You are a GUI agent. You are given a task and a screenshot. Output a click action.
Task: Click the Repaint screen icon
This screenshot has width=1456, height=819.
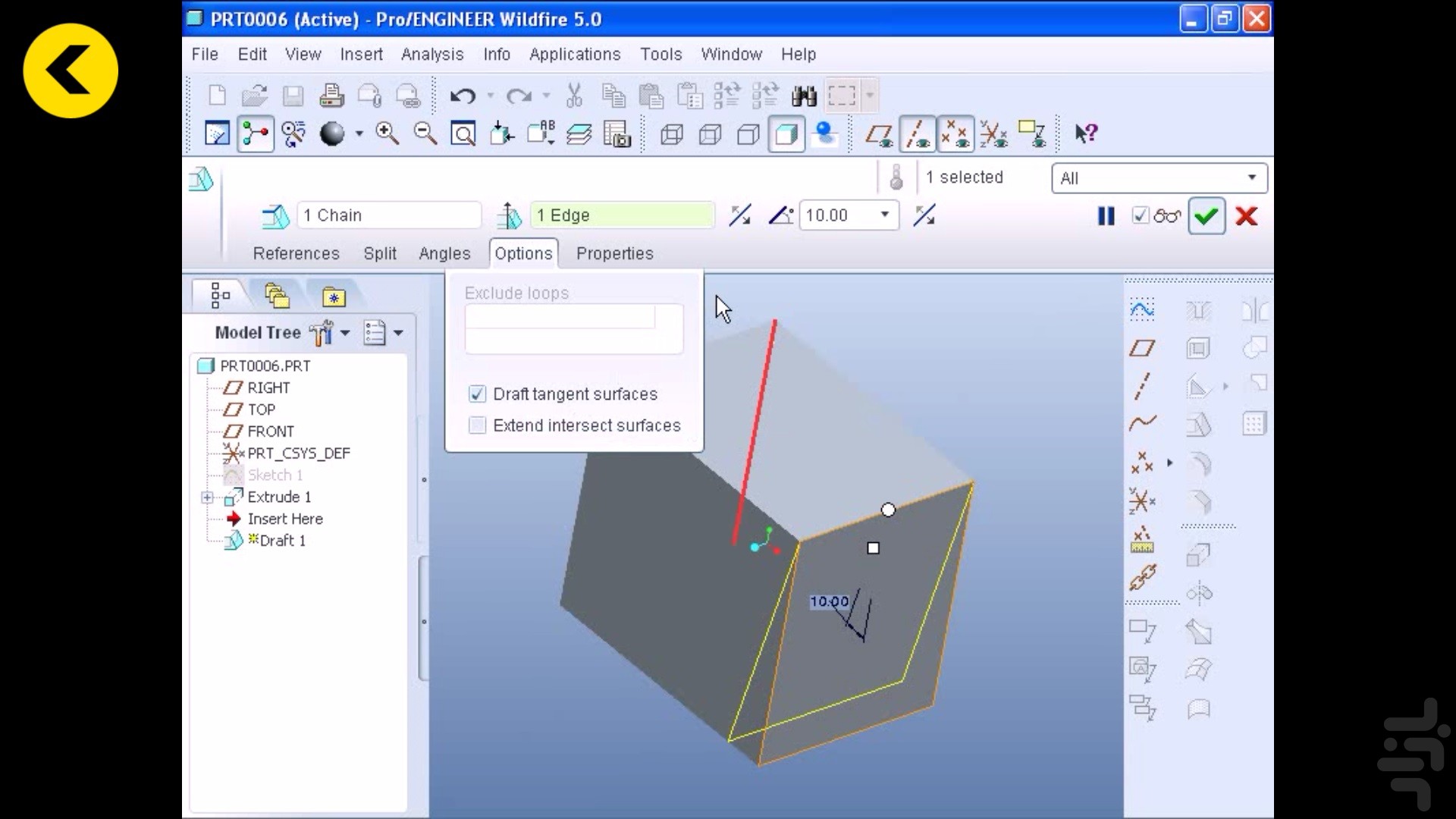(217, 134)
